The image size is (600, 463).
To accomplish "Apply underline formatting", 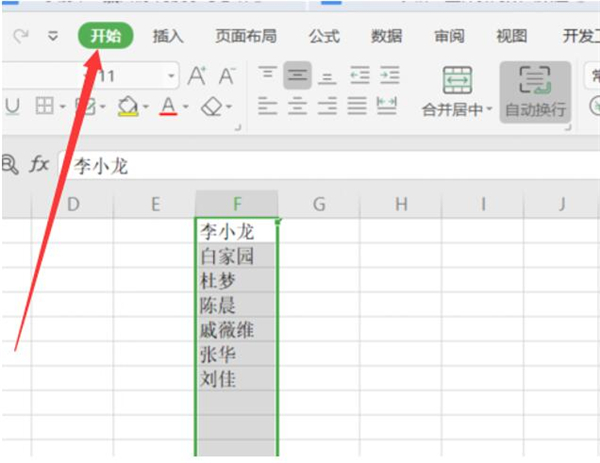I will point(13,105).
